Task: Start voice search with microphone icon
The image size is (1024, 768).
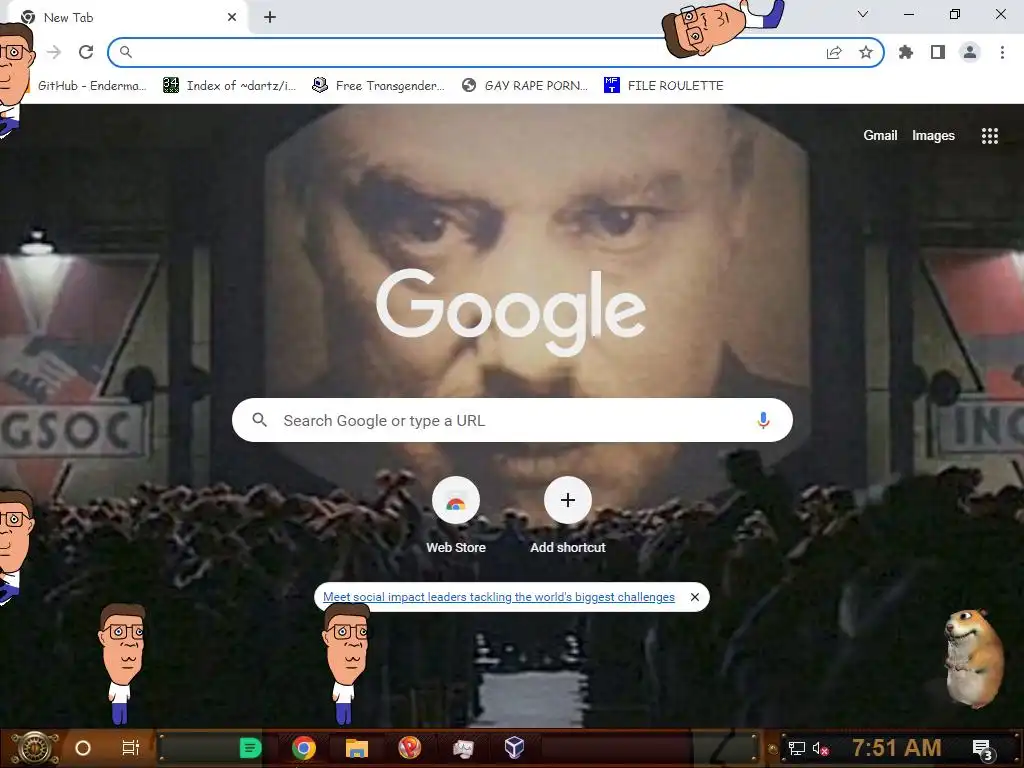Action: [x=763, y=420]
